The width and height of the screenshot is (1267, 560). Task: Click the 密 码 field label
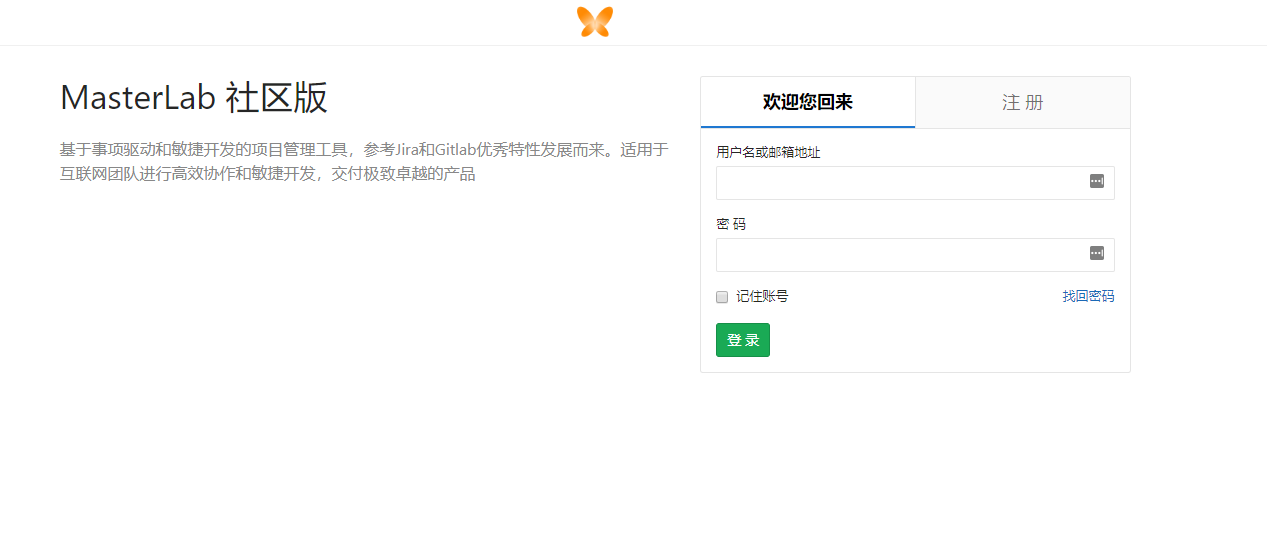pos(731,224)
